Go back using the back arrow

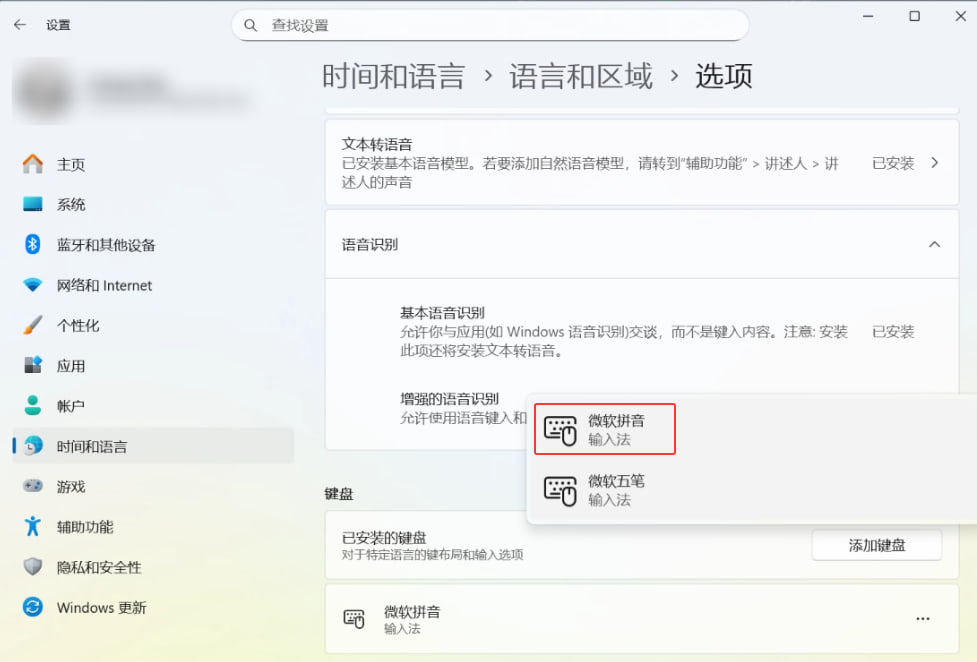point(20,25)
